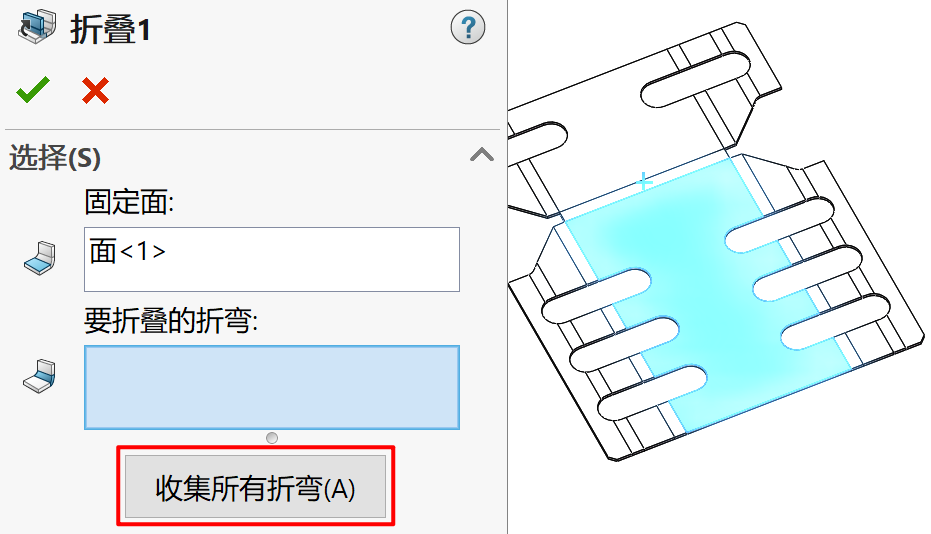
Task: Click the 折叠1 fold feature icon
Action: (x=37, y=27)
